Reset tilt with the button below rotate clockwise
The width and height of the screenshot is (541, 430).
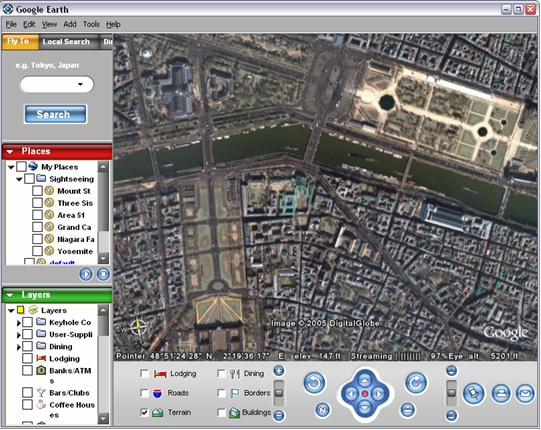pyautogui.click(x=407, y=410)
